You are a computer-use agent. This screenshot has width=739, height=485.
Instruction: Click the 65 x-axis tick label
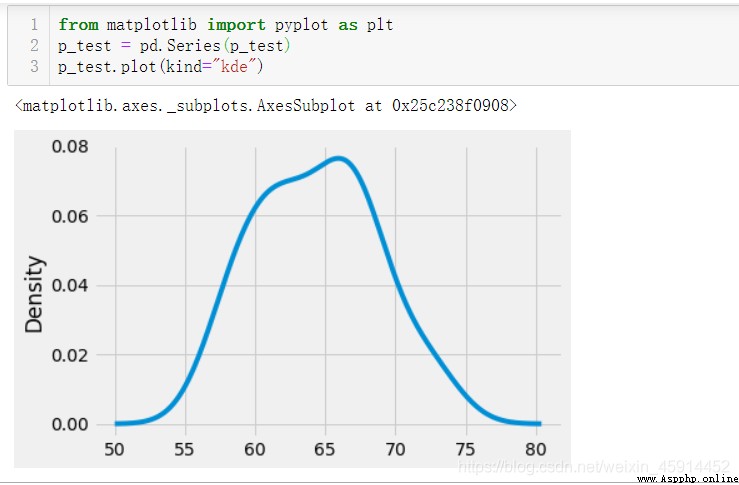(x=325, y=450)
